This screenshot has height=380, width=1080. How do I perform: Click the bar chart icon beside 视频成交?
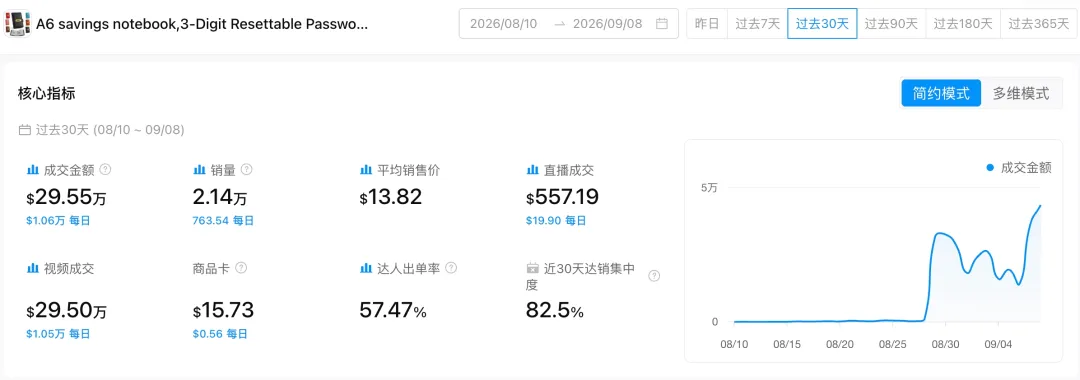coord(32,268)
